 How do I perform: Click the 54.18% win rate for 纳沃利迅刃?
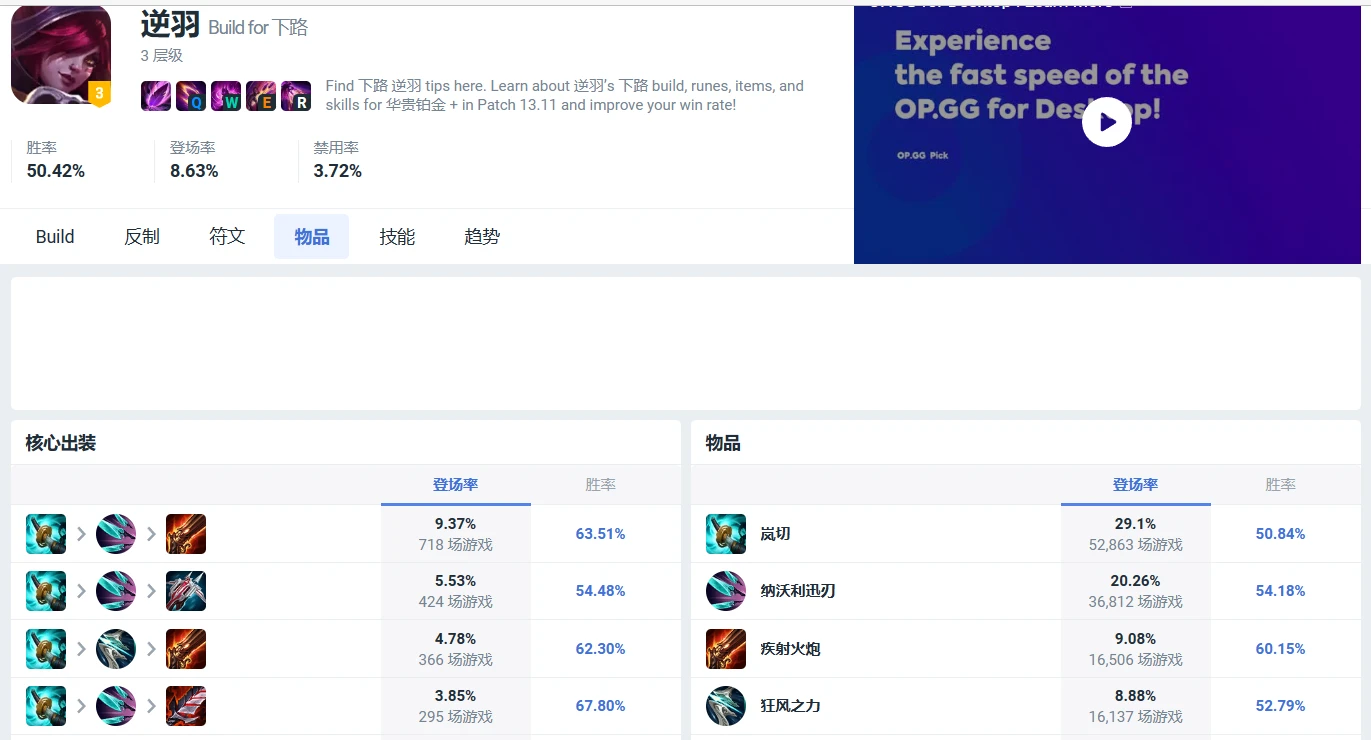tap(1280, 591)
